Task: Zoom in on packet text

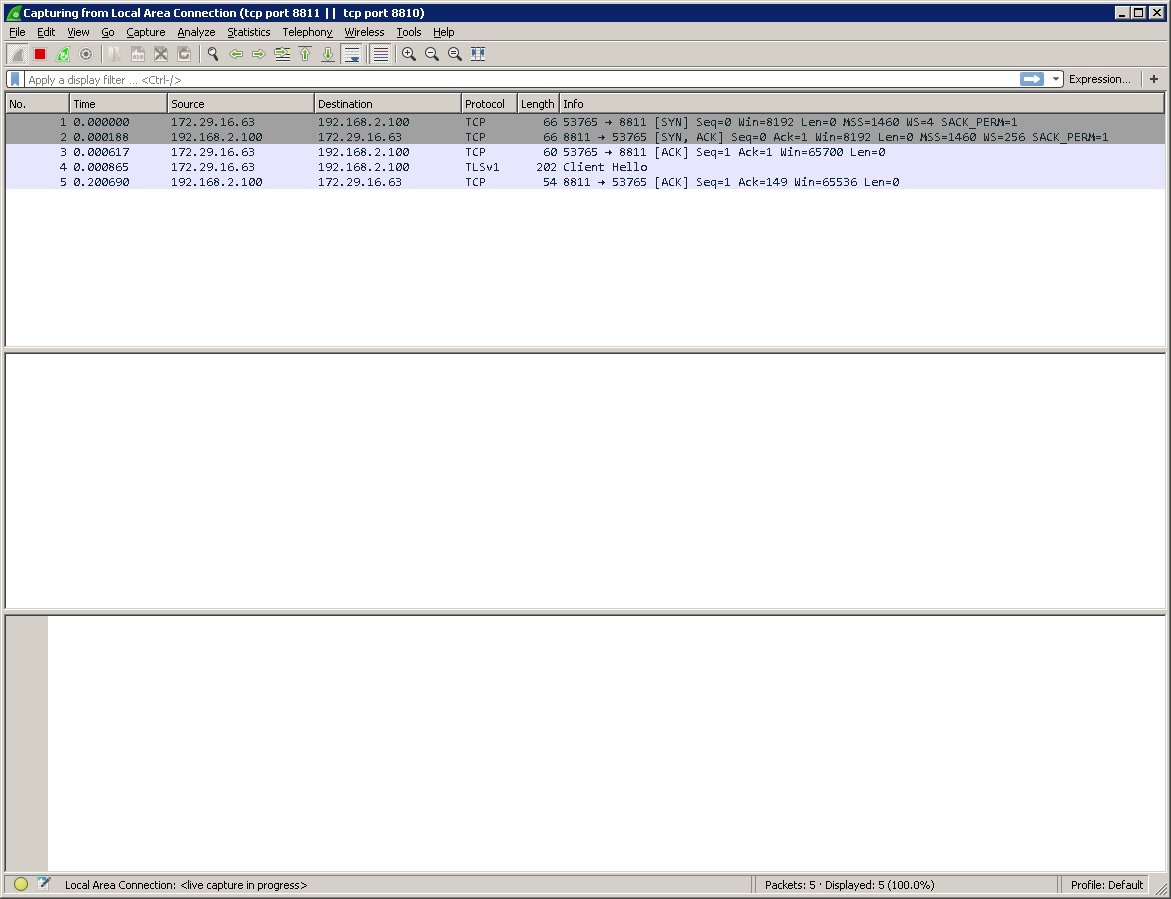Action: [409, 54]
